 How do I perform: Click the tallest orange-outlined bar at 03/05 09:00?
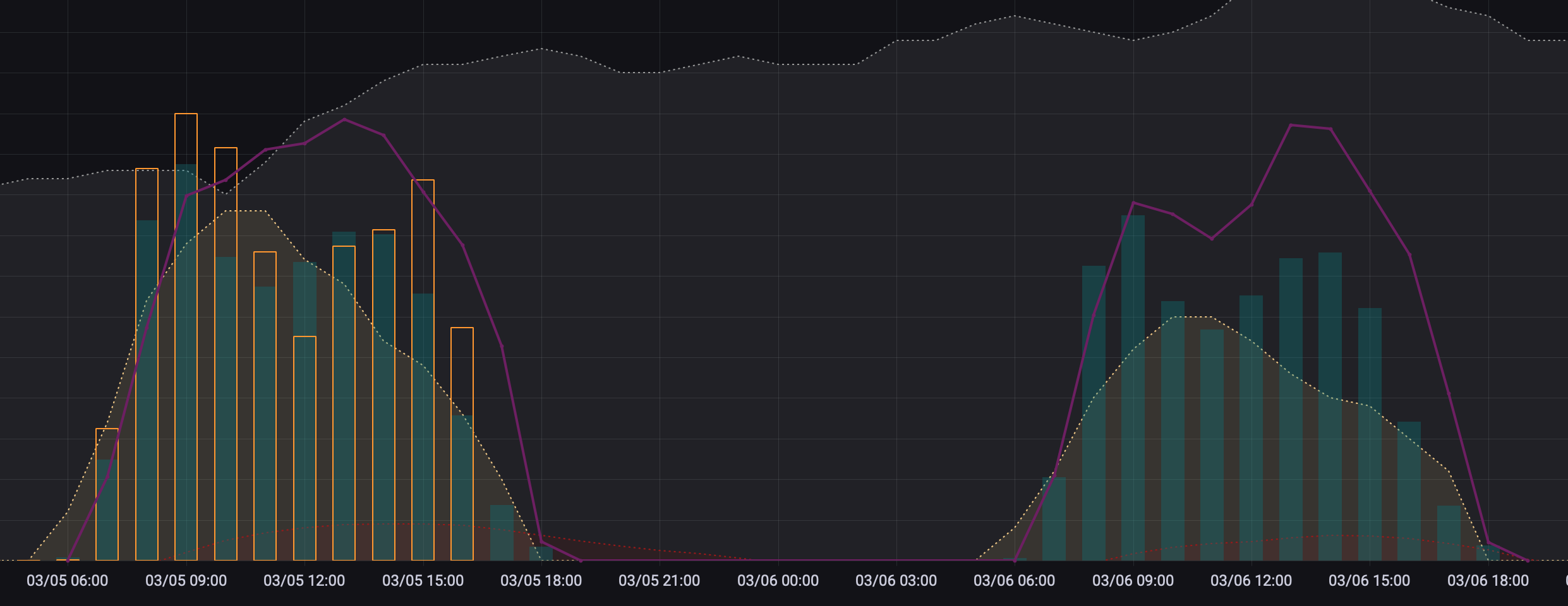click(x=186, y=335)
